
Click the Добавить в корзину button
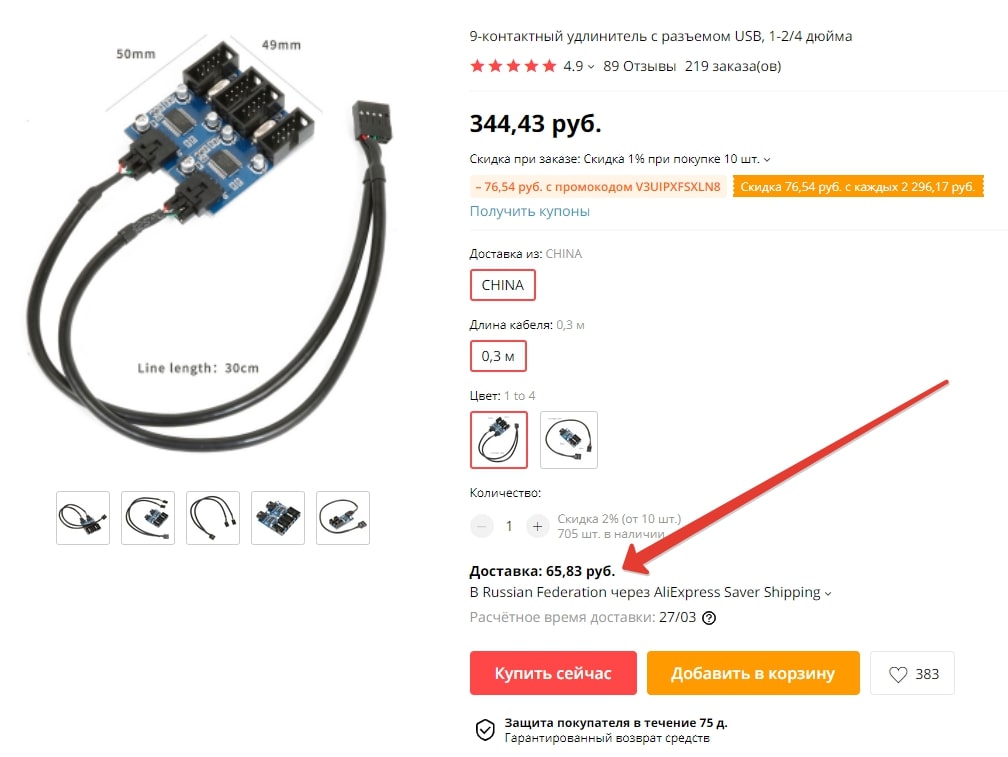[x=753, y=673]
